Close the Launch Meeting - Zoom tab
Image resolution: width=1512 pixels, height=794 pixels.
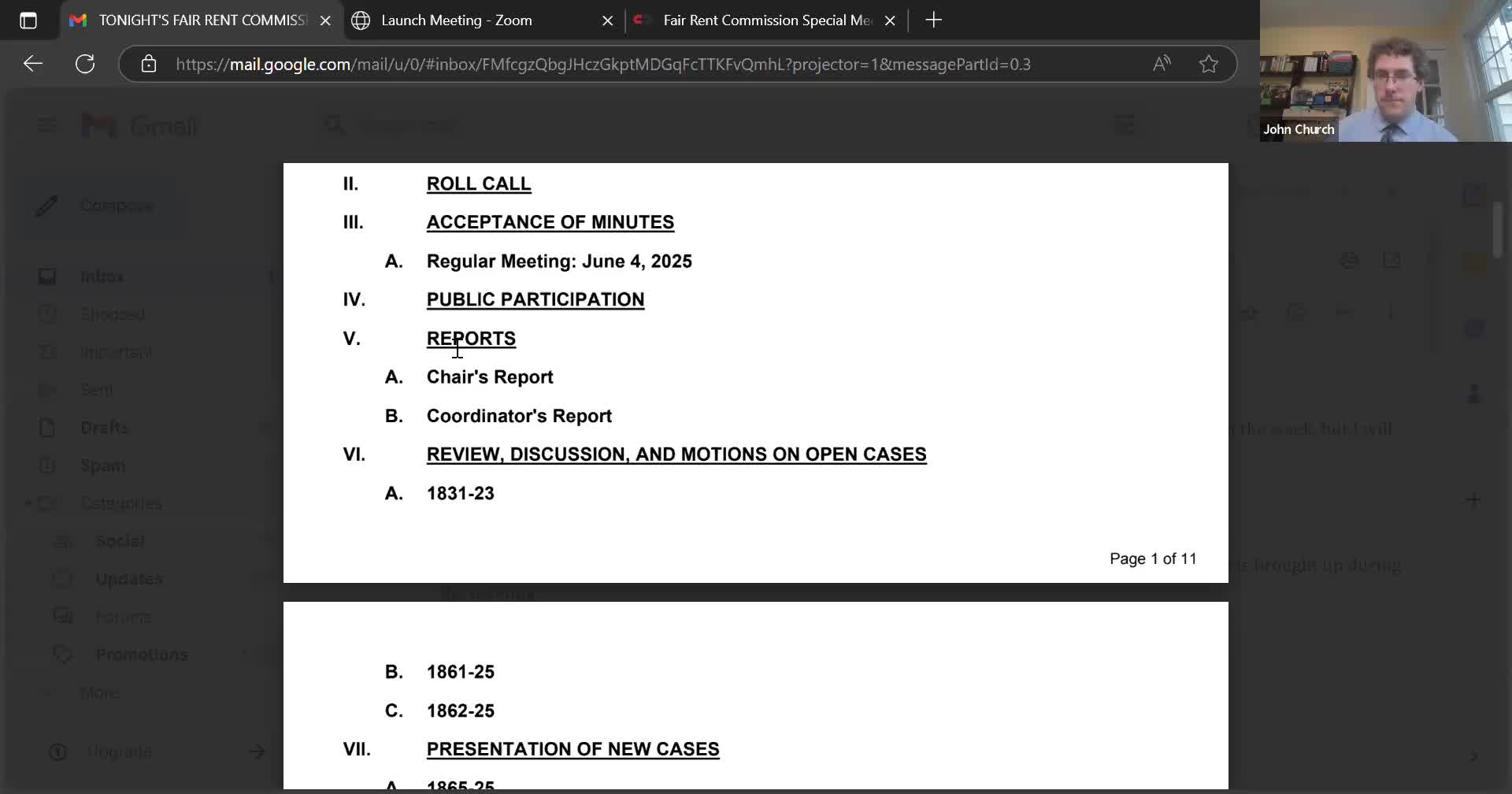[x=607, y=21]
